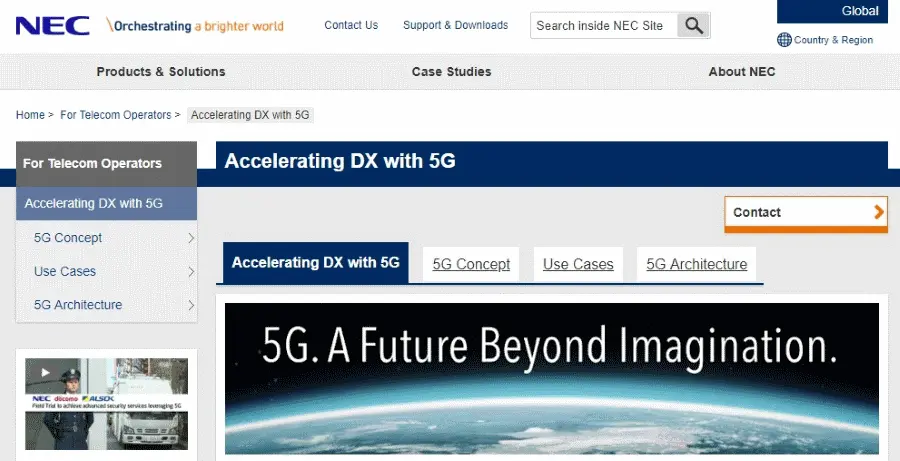Go to Home breadcrumb link
The width and height of the screenshot is (900, 461).
(30, 115)
